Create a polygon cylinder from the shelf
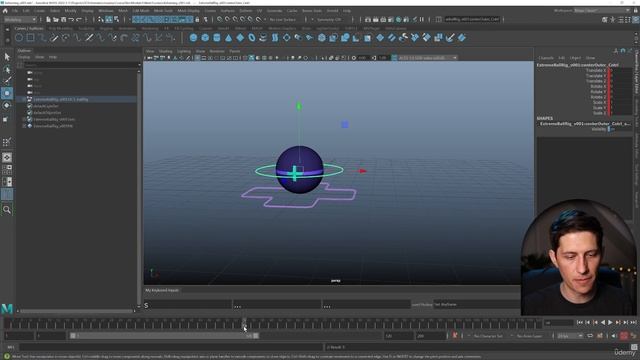The image size is (640, 360). (217, 38)
